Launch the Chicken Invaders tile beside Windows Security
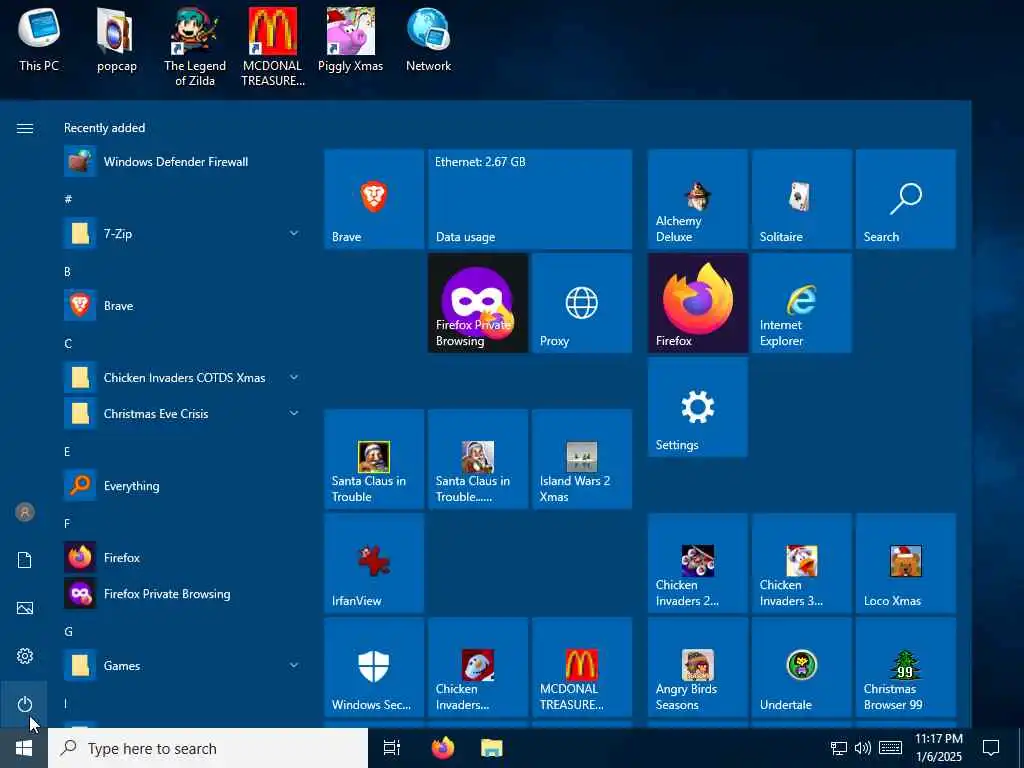Viewport: 1024px width, 768px height. point(477,667)
